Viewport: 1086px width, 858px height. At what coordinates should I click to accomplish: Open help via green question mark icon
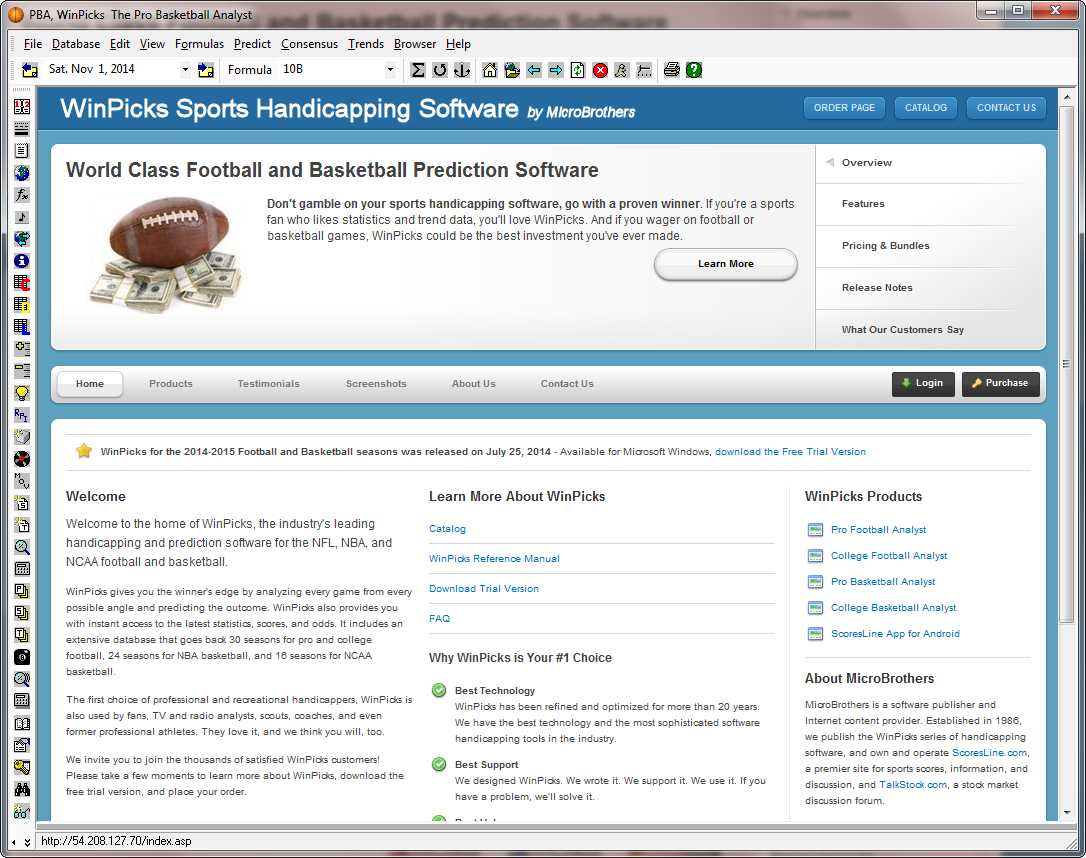coord(694,70)
